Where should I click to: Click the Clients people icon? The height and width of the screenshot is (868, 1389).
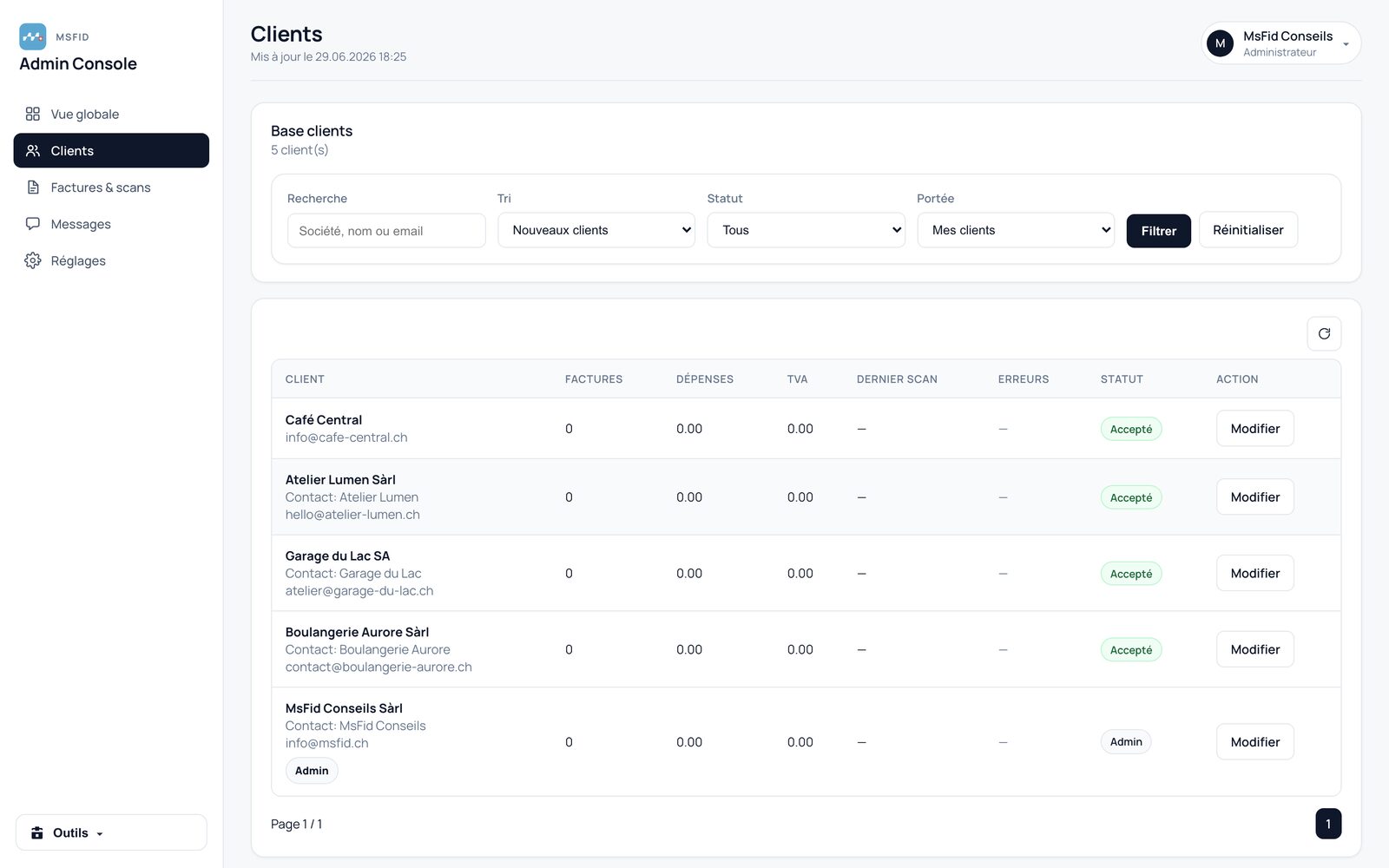(33, 150)
